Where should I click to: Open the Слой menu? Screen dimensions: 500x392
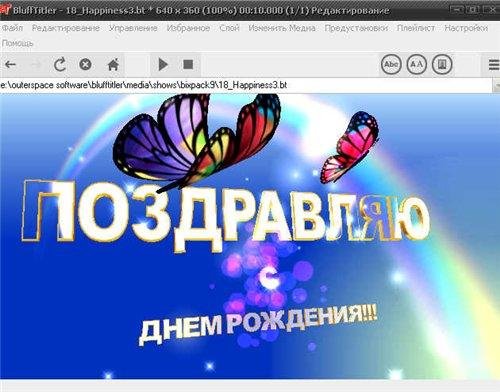(229, 28)
